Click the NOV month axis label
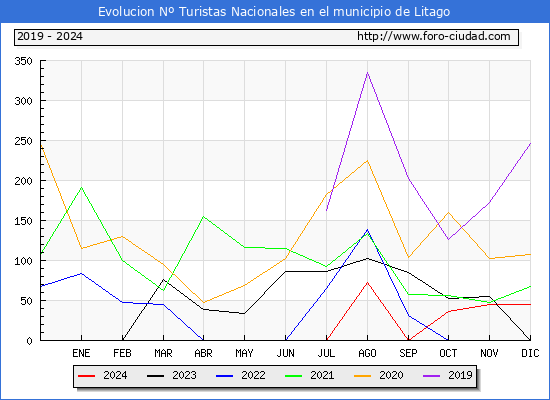 point(489,353)
